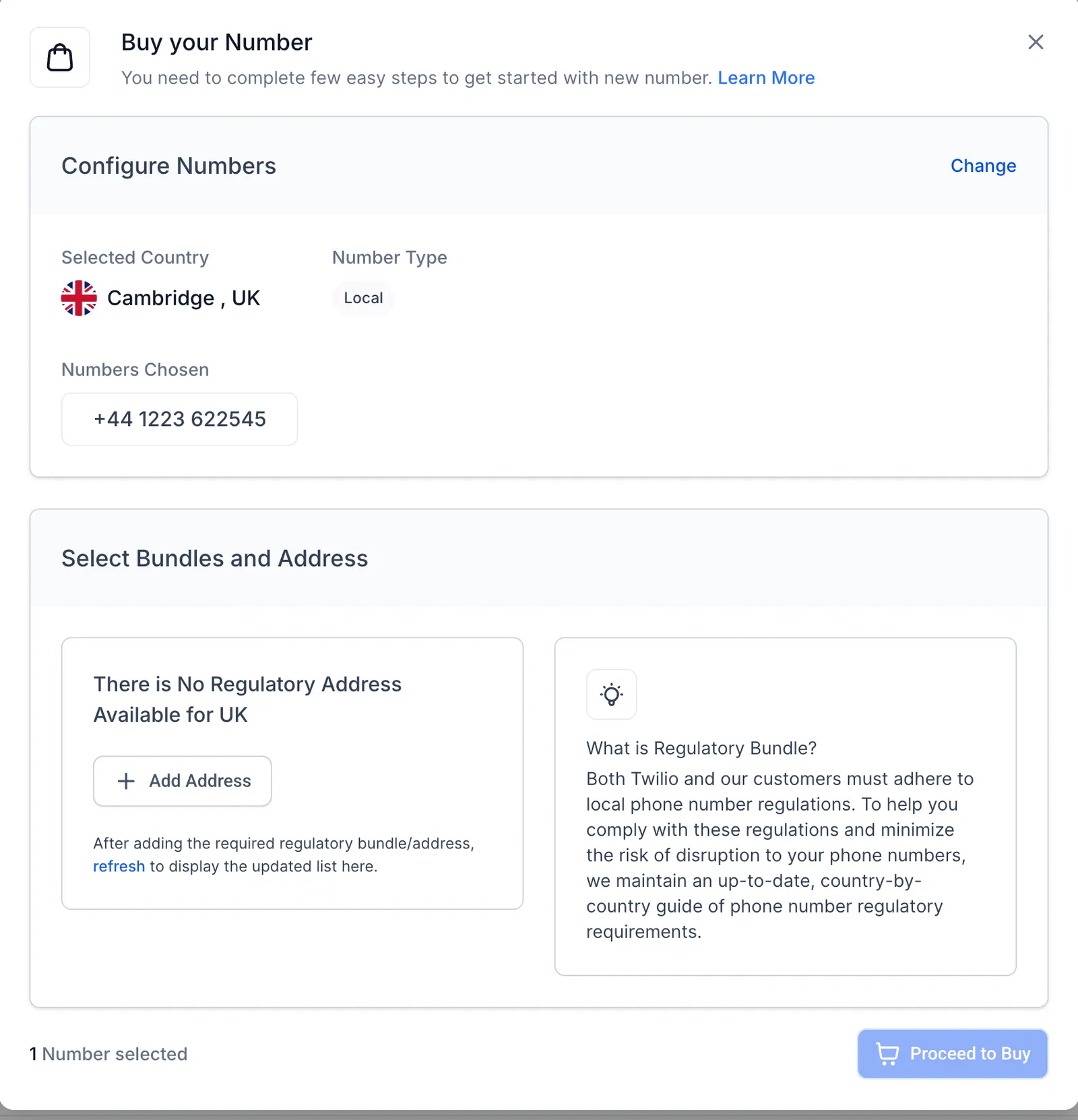The image size is (1078, 1120).
Task: Select the Local number type badge
Action: coord(363,298)
